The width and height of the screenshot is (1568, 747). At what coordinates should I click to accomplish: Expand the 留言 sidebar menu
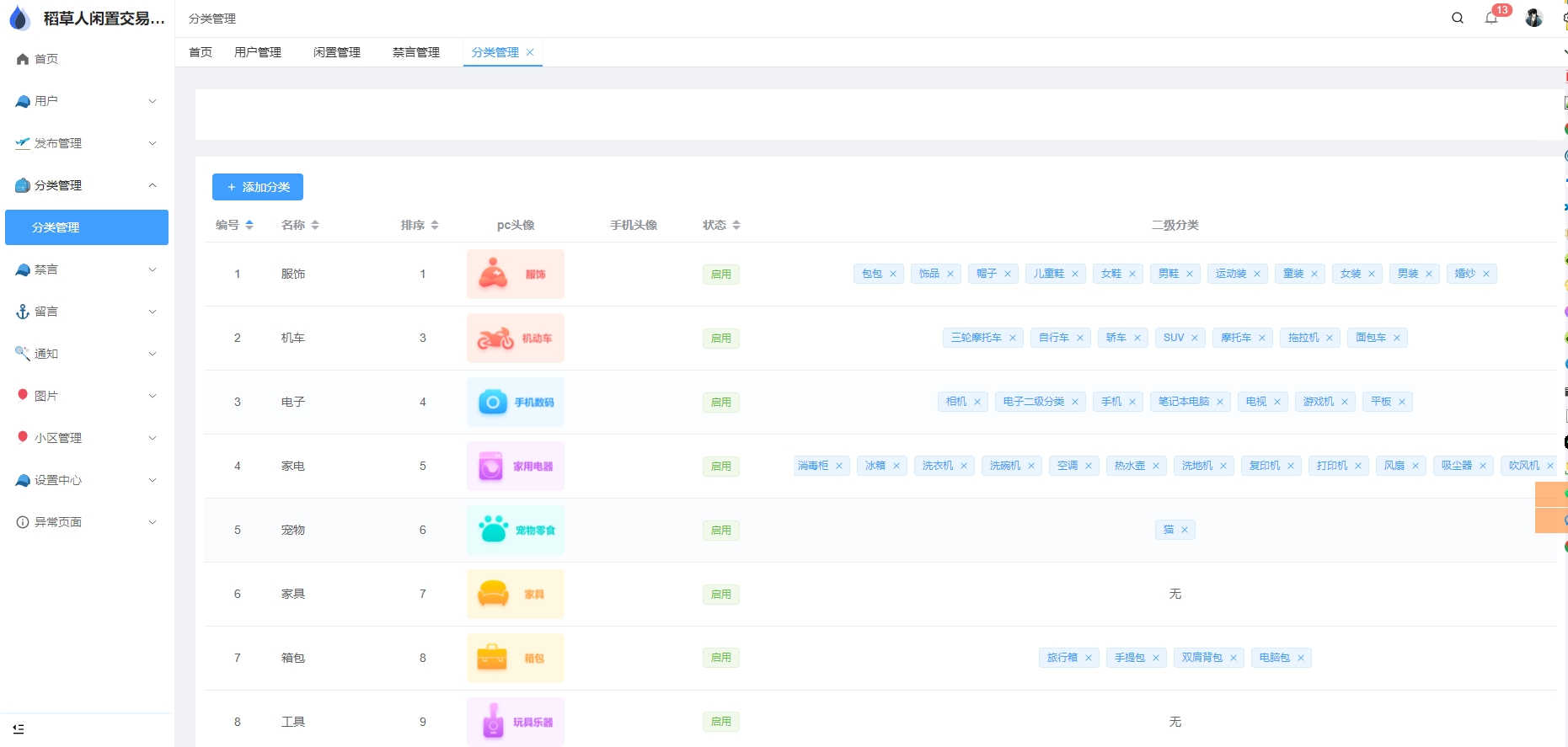point(87,312)
